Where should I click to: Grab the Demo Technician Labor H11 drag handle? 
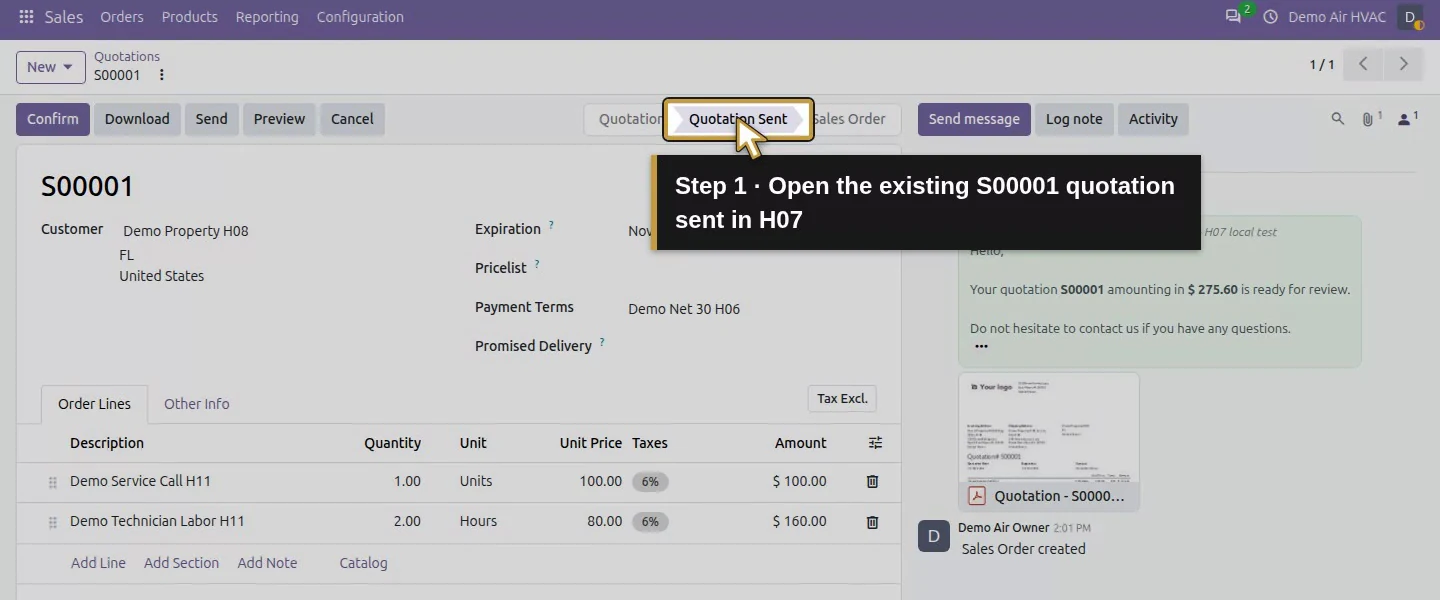53,523
